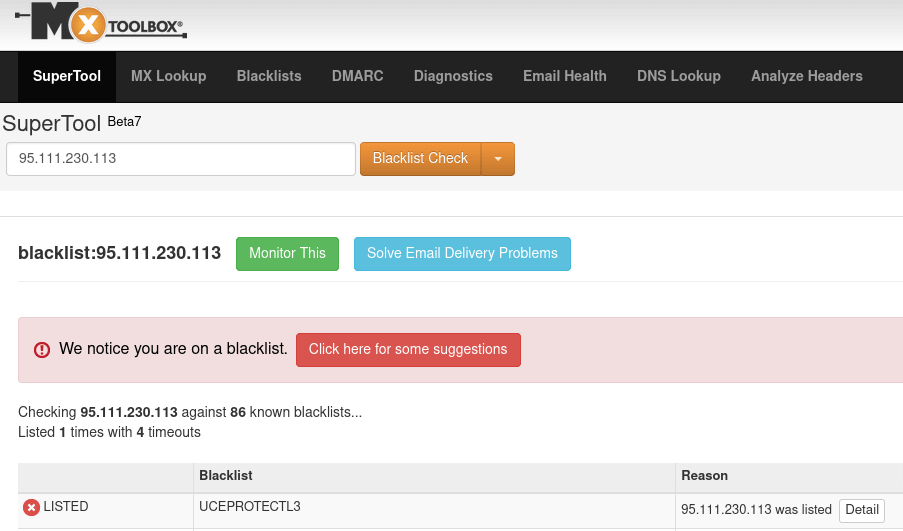Click Solve Email Delivery Problems button

pos(462,254)
